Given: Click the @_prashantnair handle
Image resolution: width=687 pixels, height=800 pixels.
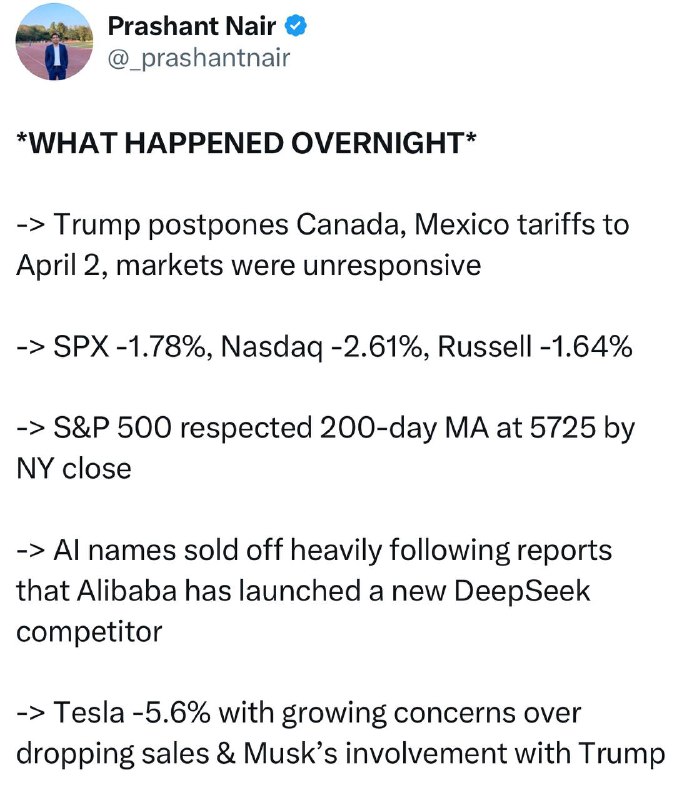Looking at the screenshot, I should click(199, 58).
